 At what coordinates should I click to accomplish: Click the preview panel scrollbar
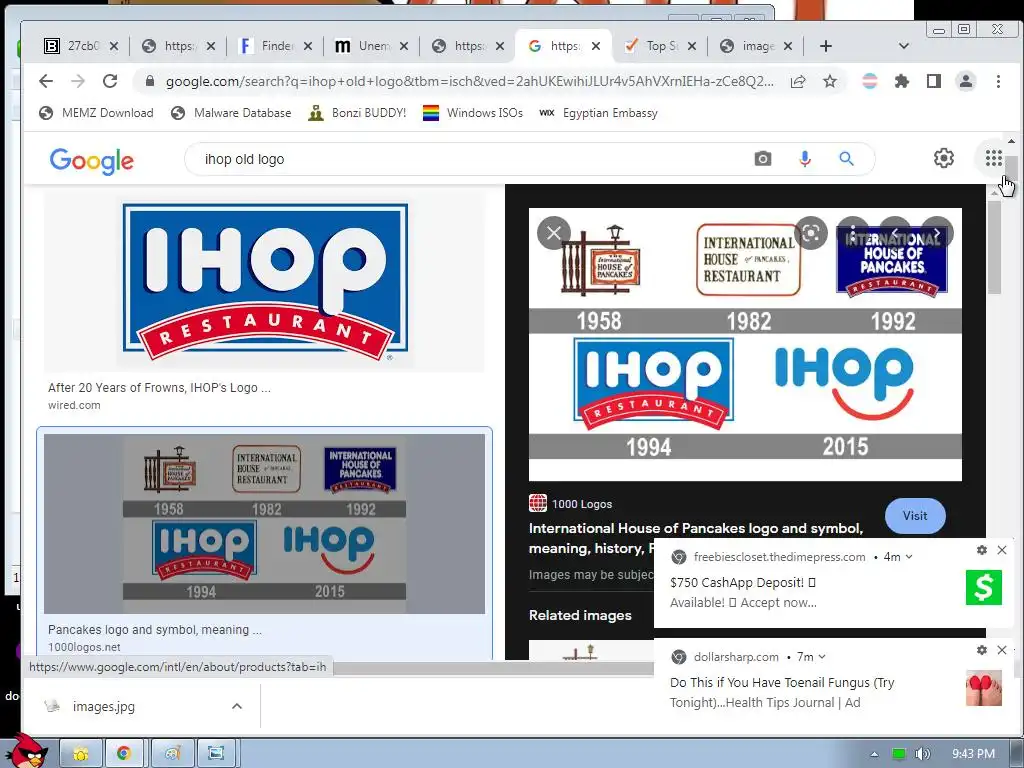point(994,247)
